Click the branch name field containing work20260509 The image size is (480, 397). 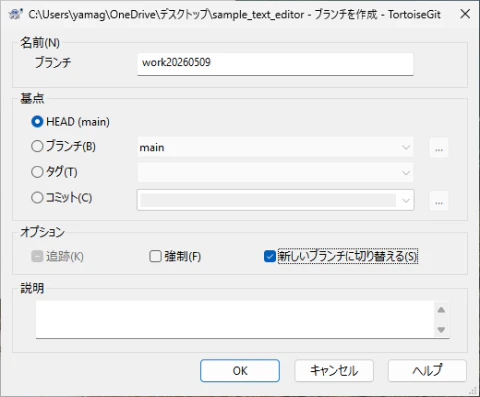pyautogui.click(x=275, y=64)
